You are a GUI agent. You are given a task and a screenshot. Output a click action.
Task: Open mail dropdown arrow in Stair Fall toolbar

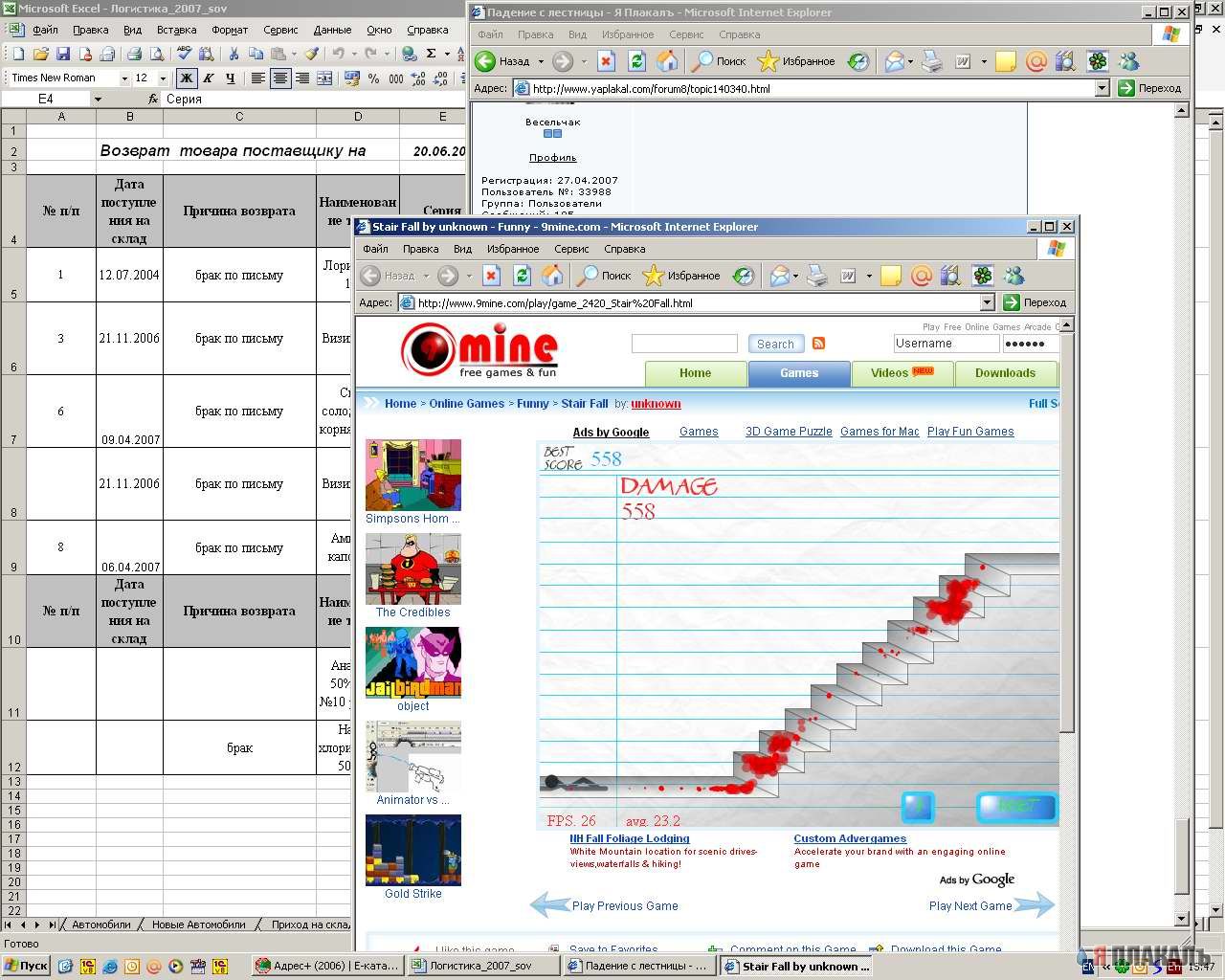click(x=796, y=276)
